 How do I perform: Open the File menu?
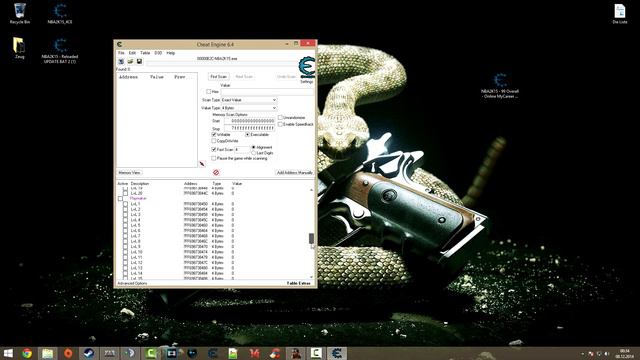click(121, 53)
